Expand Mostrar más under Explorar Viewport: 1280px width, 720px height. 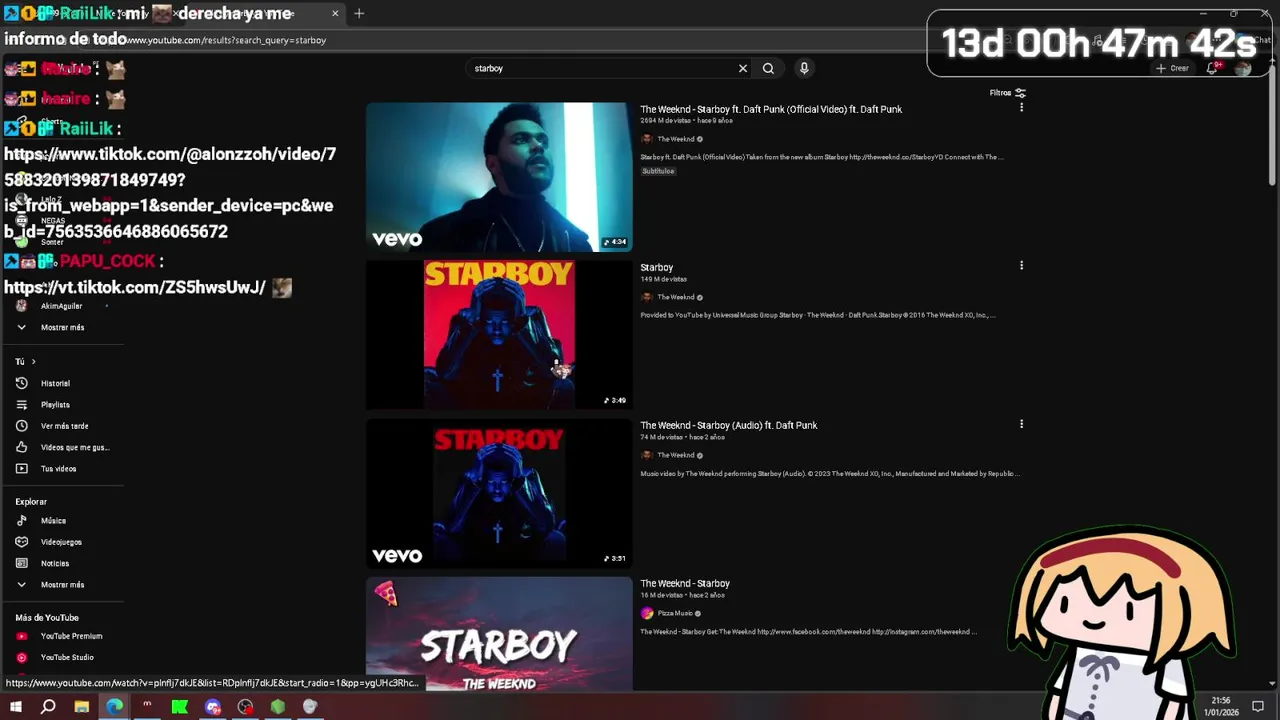[x=62, y=584]
